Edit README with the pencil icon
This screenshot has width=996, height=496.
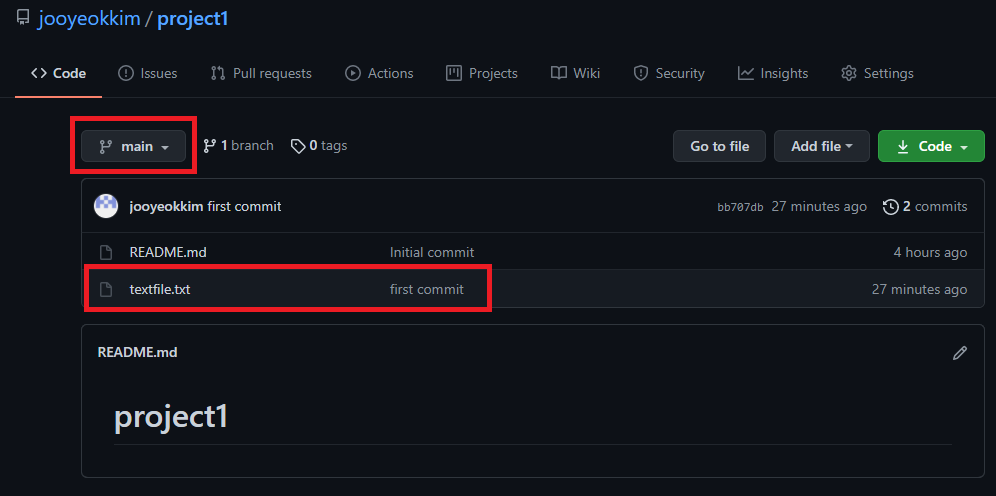960,352
